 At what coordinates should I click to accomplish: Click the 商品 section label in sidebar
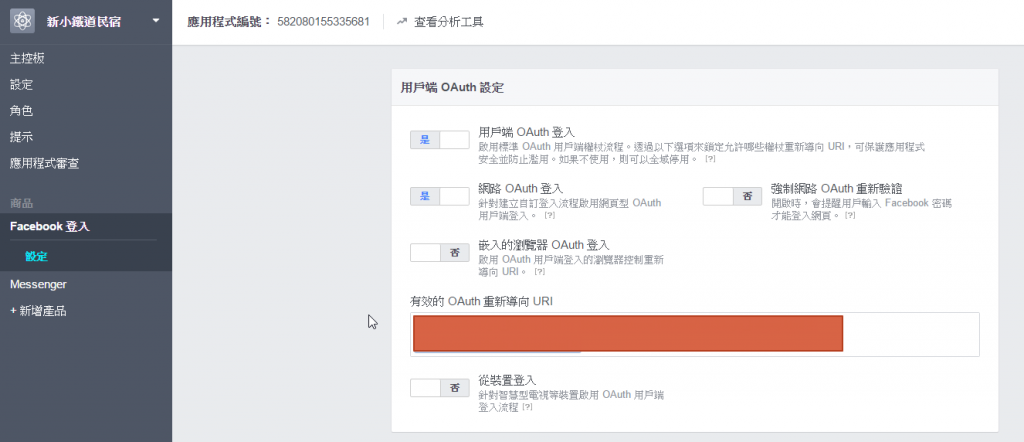(x=22, y=204)
